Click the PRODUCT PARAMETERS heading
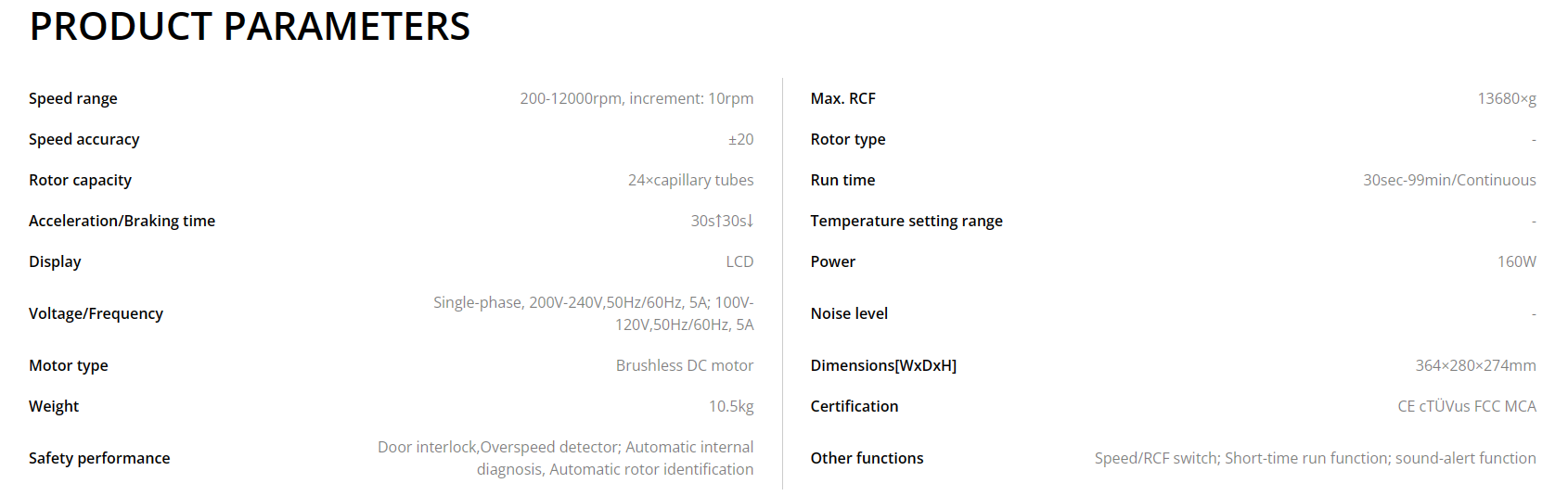1568x496 pixels. point(250,27)
